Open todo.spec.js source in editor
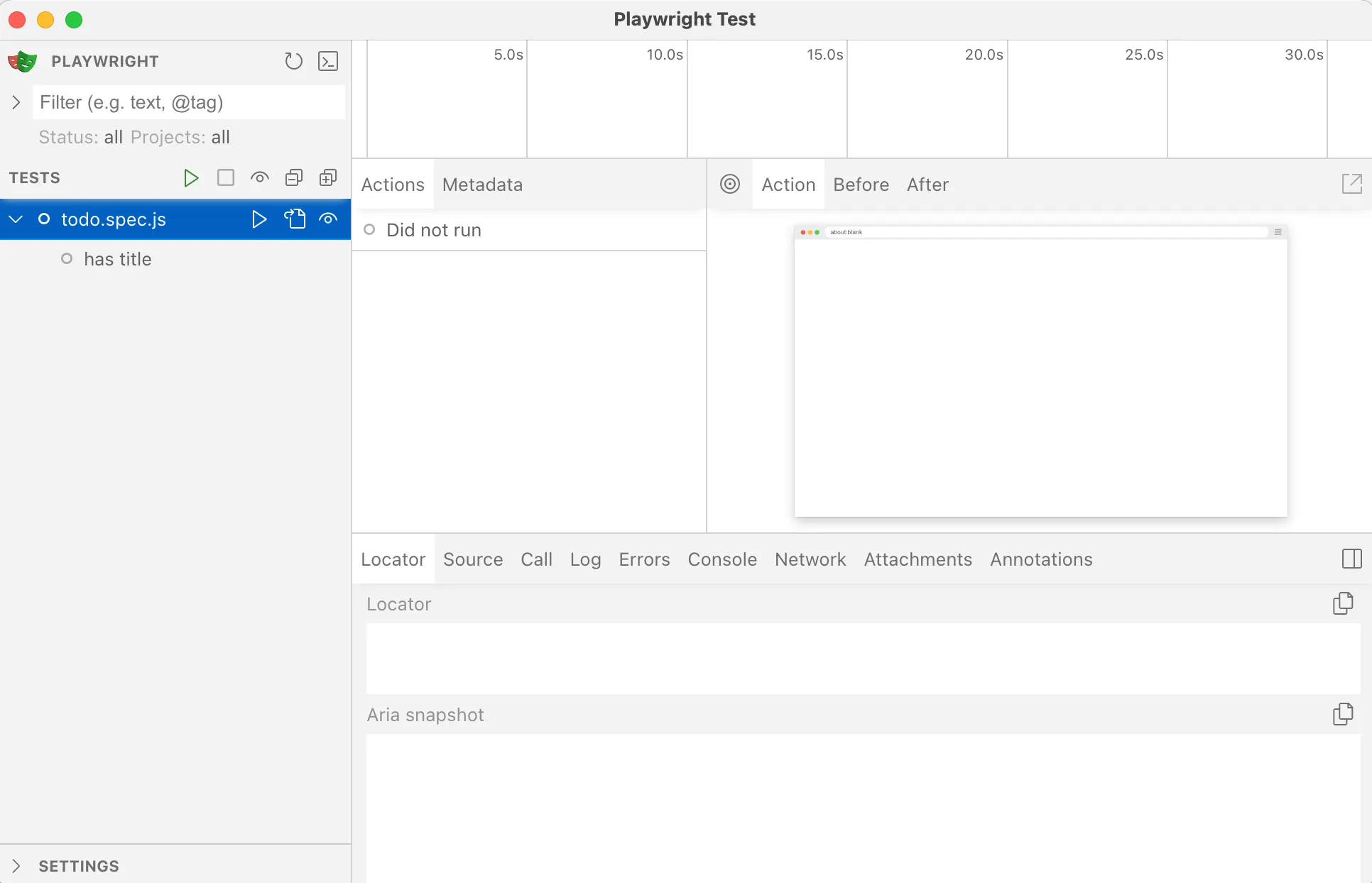This screenshot has height=883, width=1372. 295,219
